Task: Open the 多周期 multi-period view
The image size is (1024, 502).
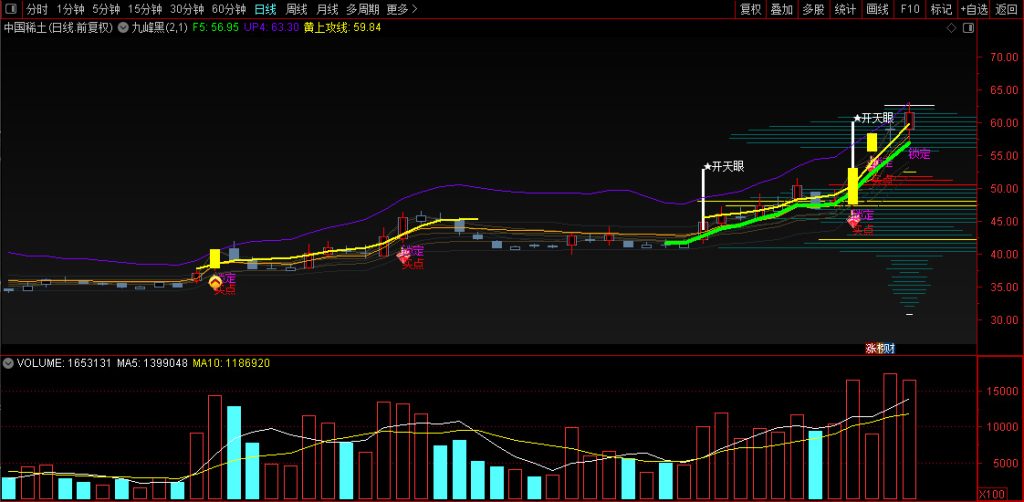Action: (364, 9)
